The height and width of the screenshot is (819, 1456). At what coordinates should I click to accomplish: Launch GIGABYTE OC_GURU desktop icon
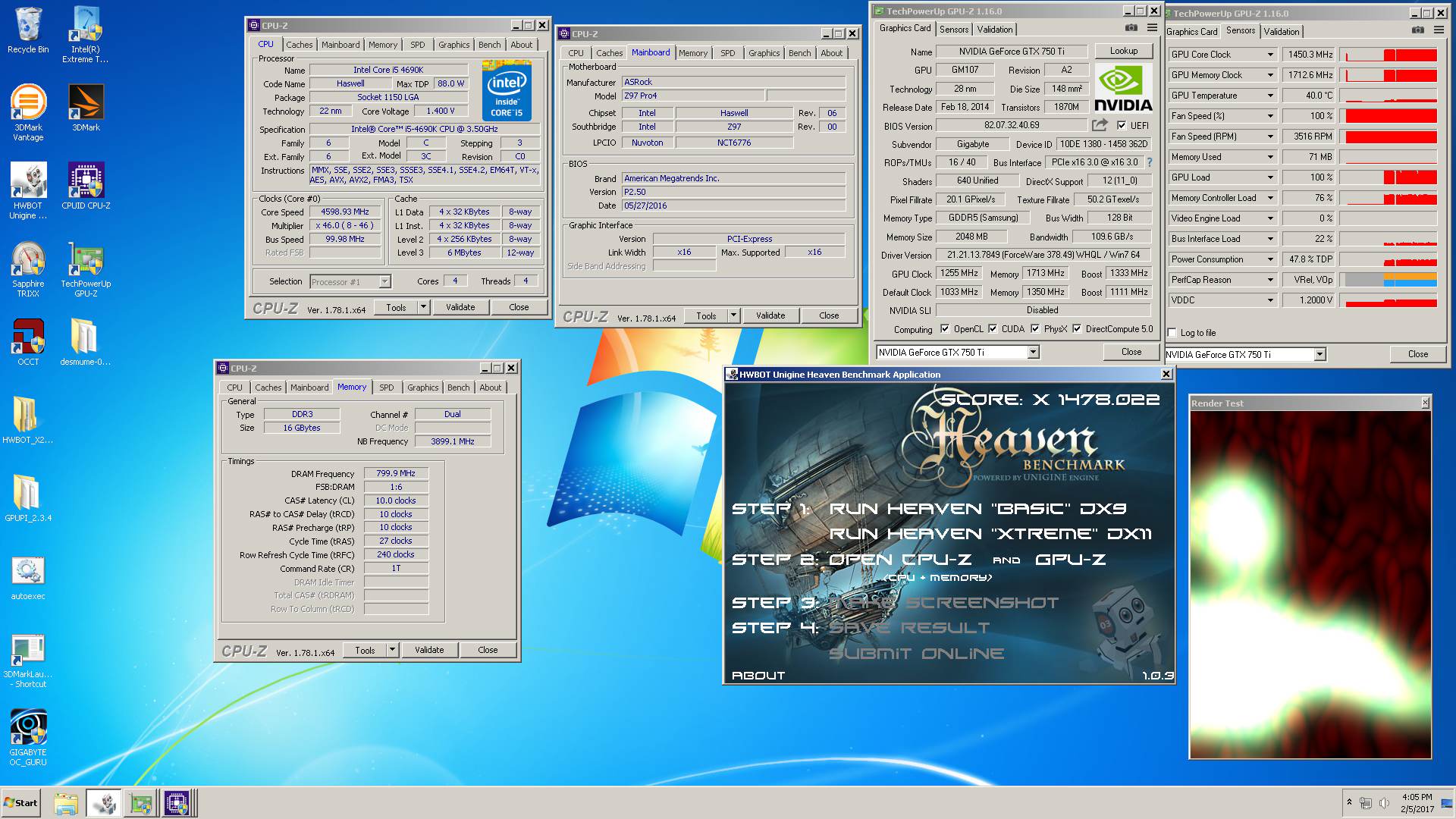28,738
